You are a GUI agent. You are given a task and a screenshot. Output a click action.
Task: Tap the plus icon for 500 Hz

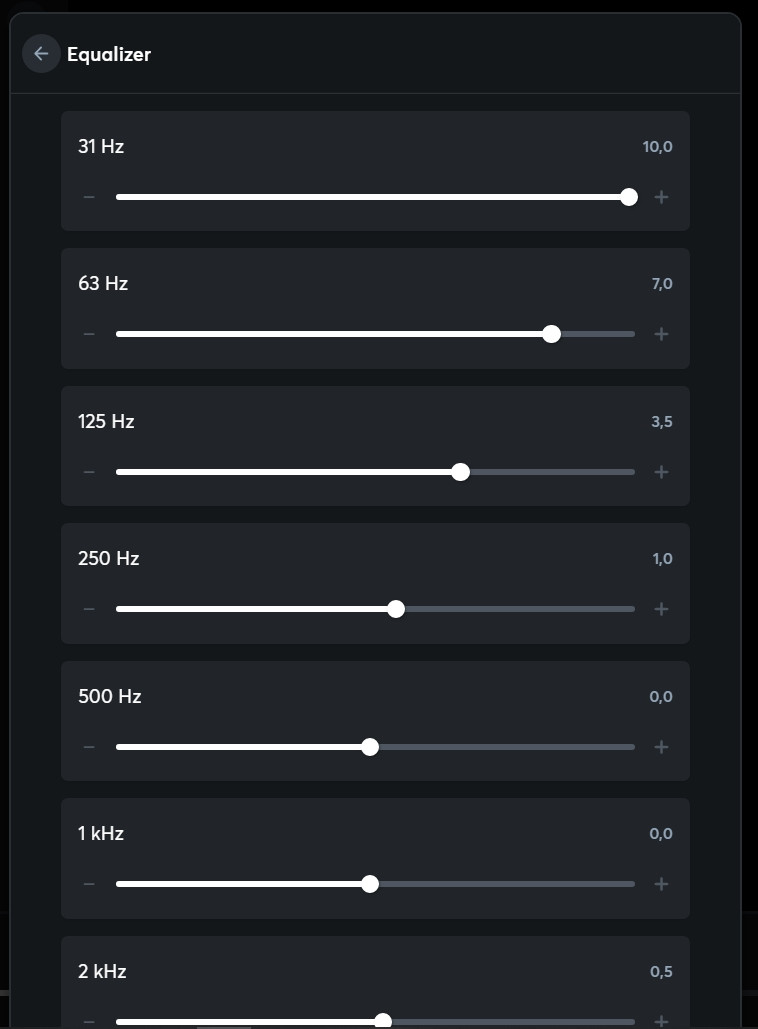(661, 747)
